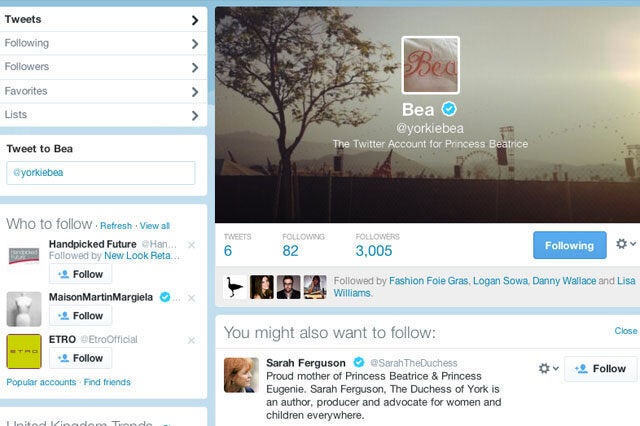Expand the Favorites chevron arrow
The image size is (640, 426).
click(x=195, y=92)
